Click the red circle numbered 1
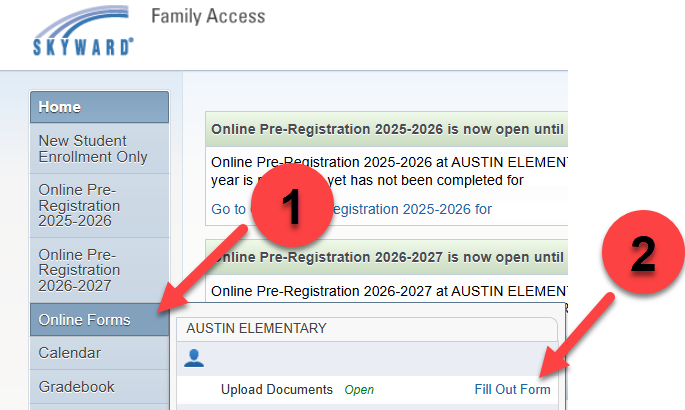685x410 pixels. (x=290, y=211)
